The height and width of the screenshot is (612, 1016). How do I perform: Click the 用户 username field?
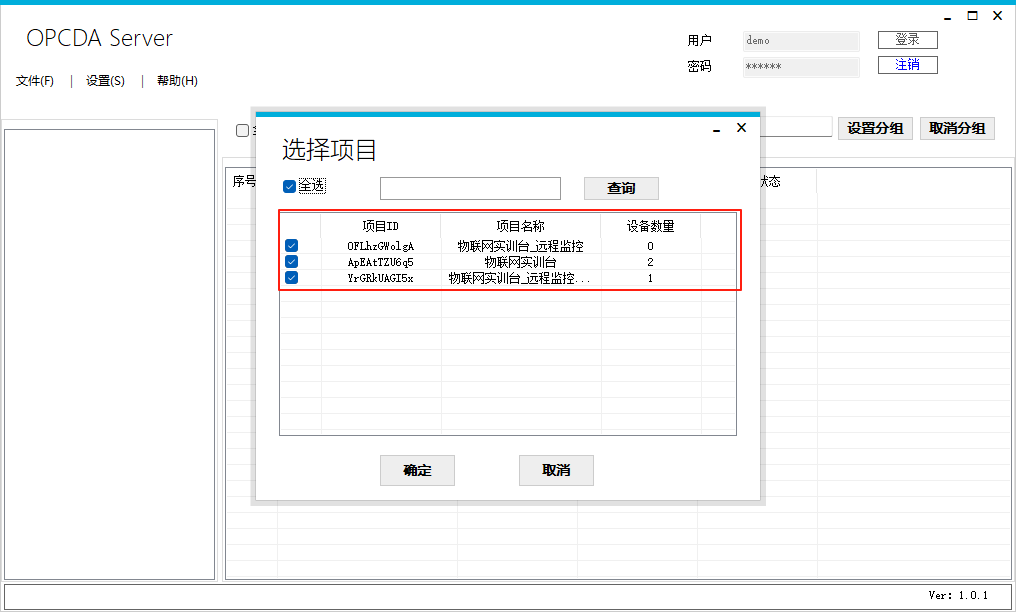pyautogui.click(x=800, y=41)
